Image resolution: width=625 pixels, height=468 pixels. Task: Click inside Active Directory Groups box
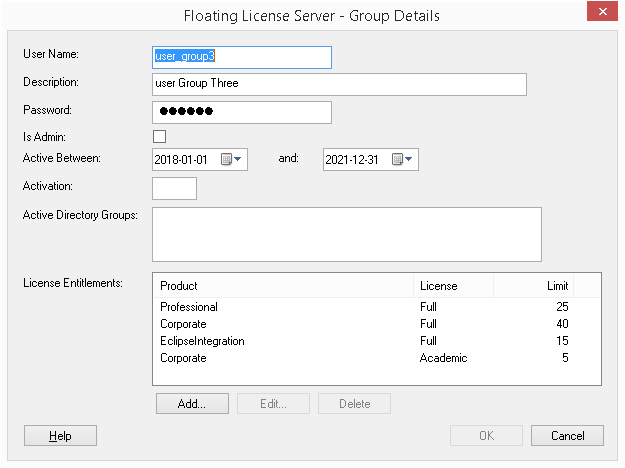coord(346,234)
